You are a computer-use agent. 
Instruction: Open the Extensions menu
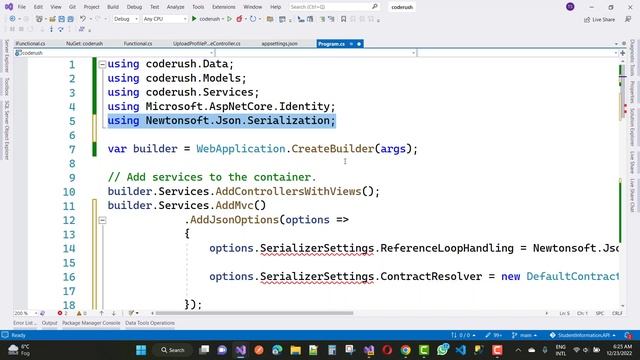224,7
